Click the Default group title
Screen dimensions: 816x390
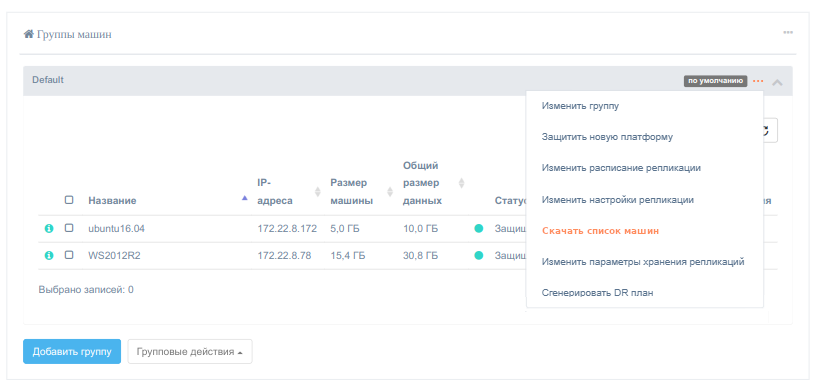coord(48,80)
